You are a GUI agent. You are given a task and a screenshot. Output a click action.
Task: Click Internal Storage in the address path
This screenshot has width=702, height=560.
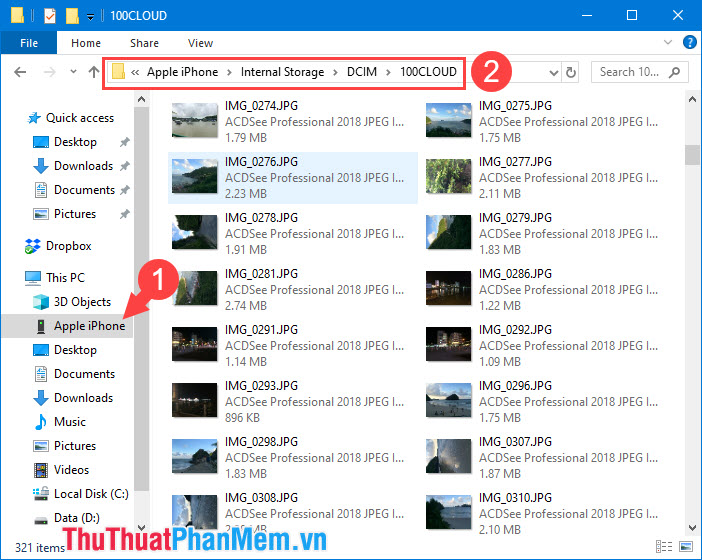(283, 72)
